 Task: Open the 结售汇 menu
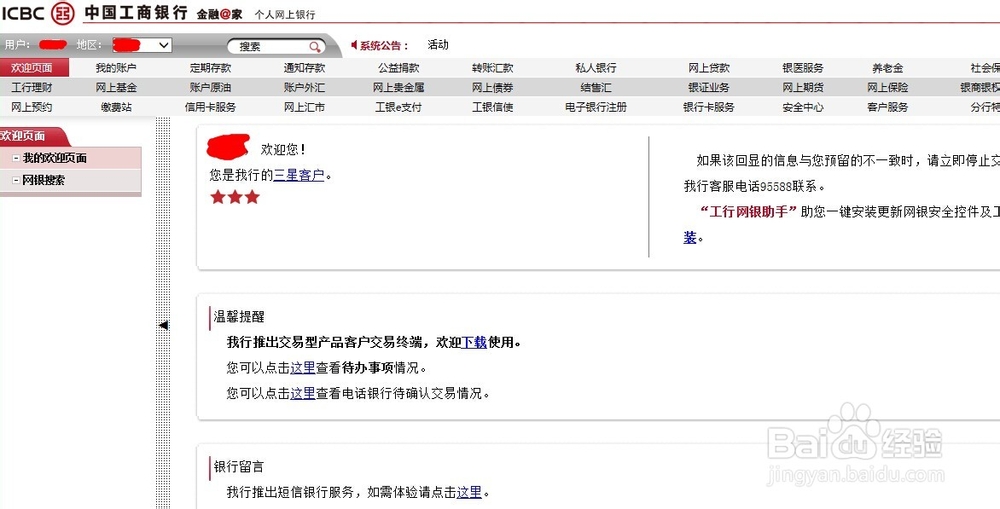point(596,87)
